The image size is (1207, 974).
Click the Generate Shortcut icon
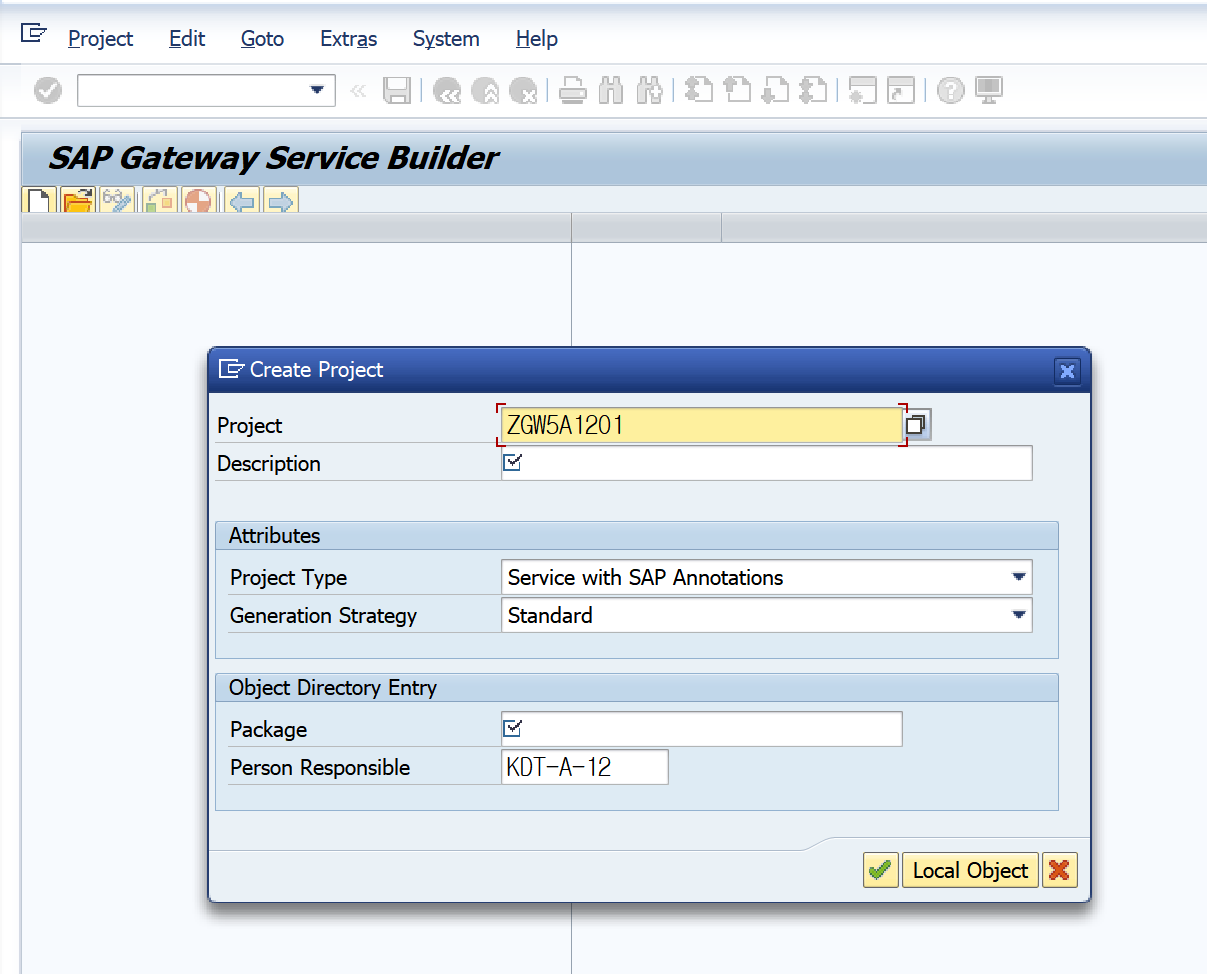point(901,91)
